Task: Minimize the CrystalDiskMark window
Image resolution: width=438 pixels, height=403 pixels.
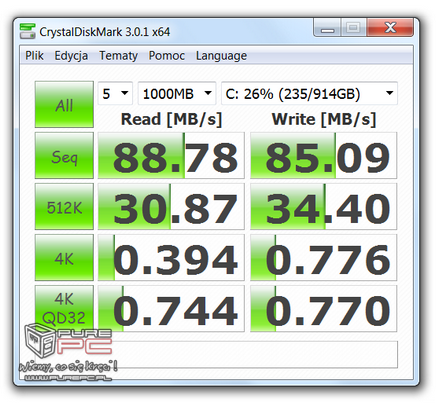Action: [327, 28]
